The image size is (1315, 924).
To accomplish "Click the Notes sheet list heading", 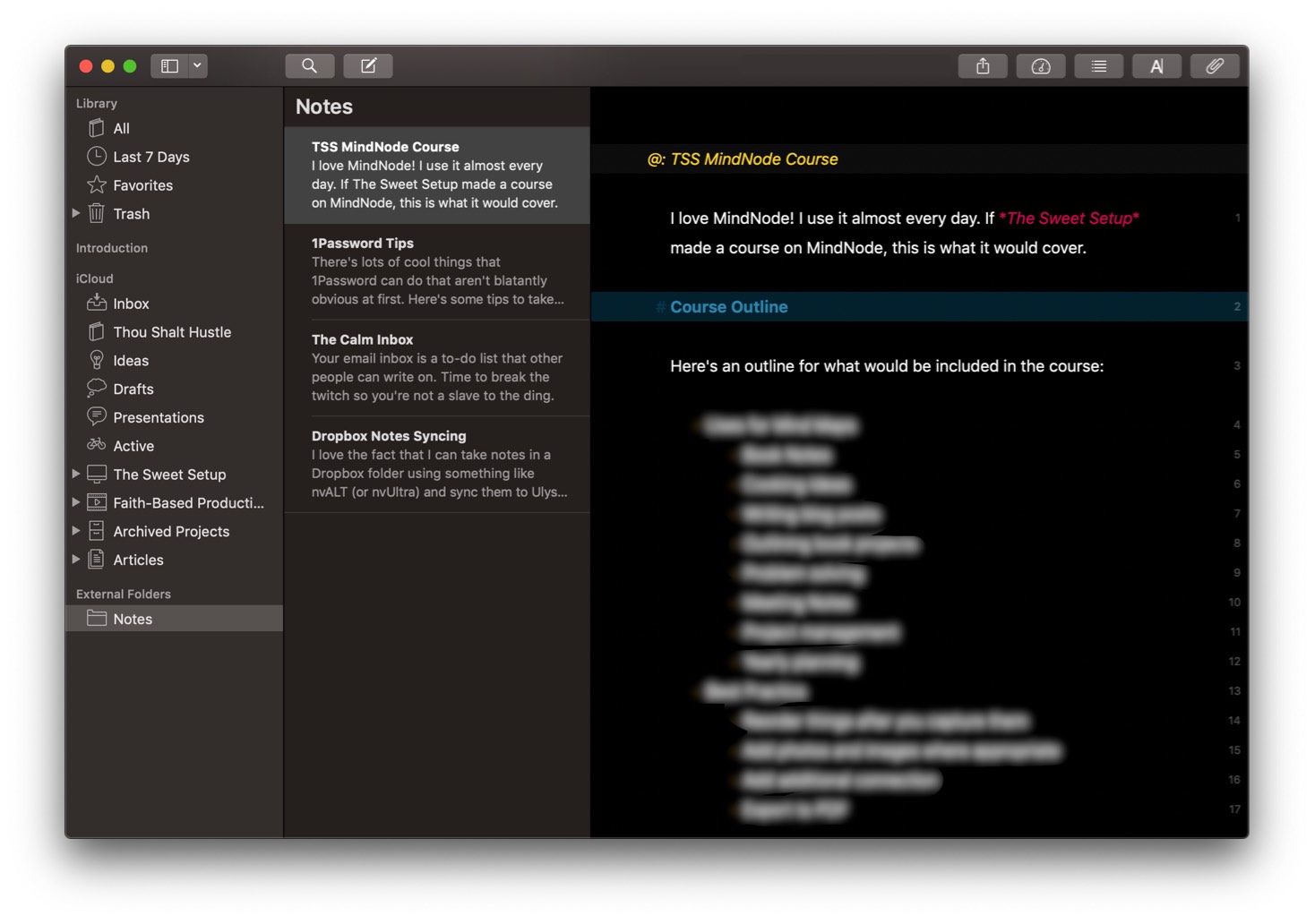I will click(324, 107).
